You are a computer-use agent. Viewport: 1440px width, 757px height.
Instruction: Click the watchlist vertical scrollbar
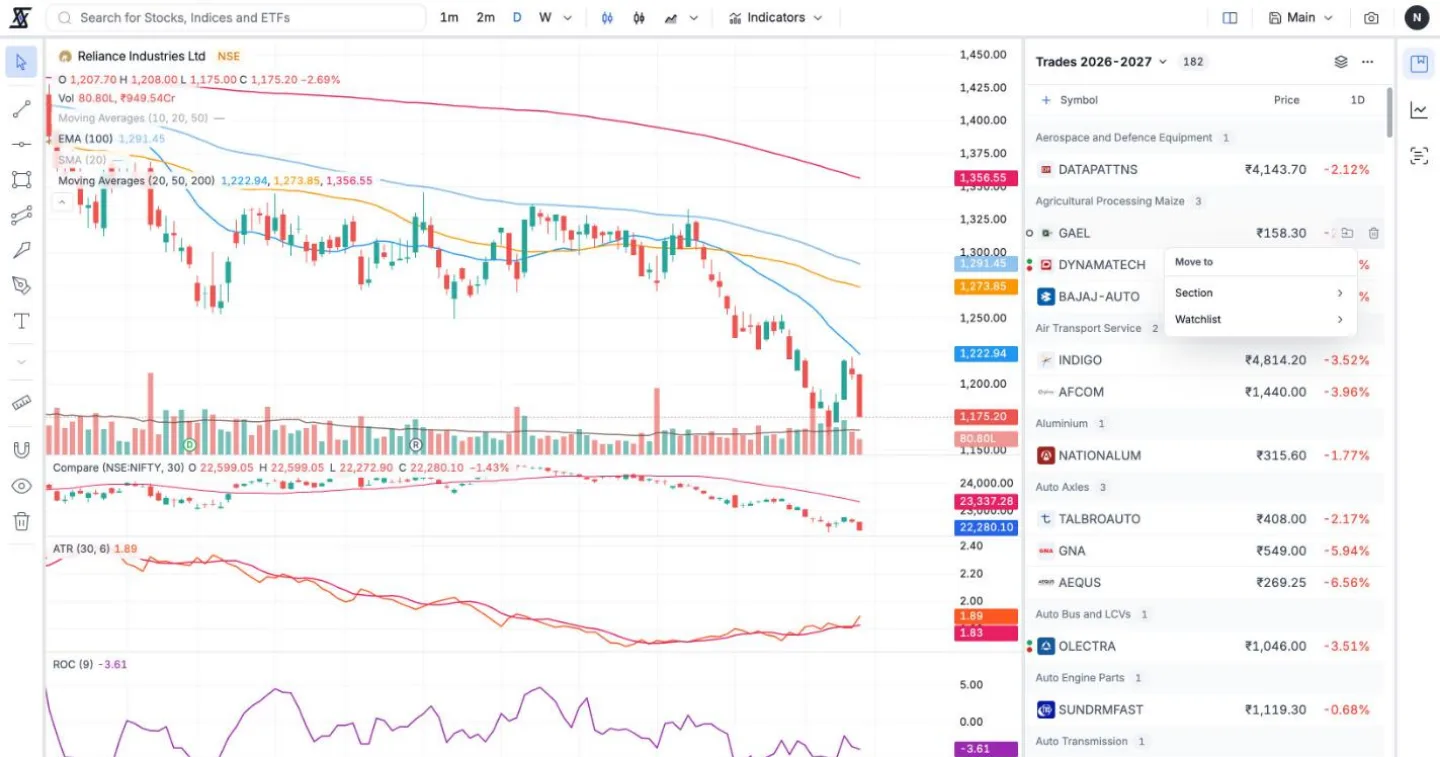(x=1389, y=112)
